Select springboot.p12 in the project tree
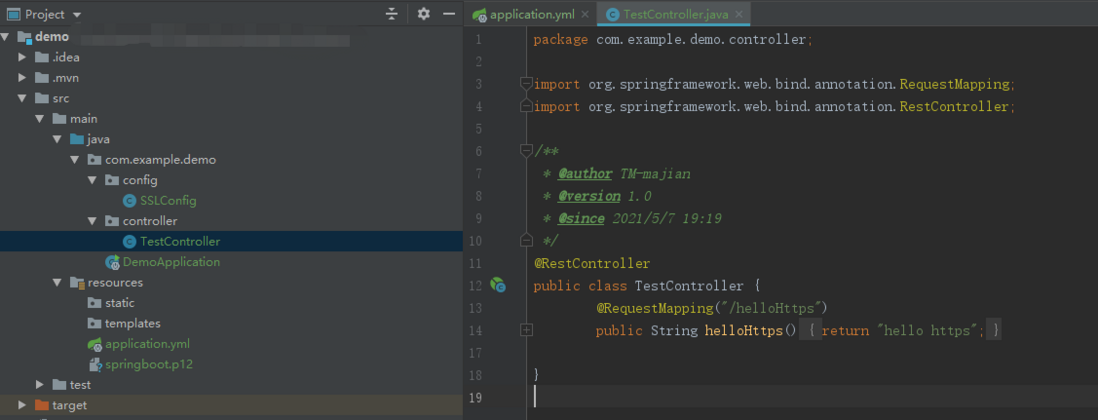1098x420 pixels. [x=149, y=365]
